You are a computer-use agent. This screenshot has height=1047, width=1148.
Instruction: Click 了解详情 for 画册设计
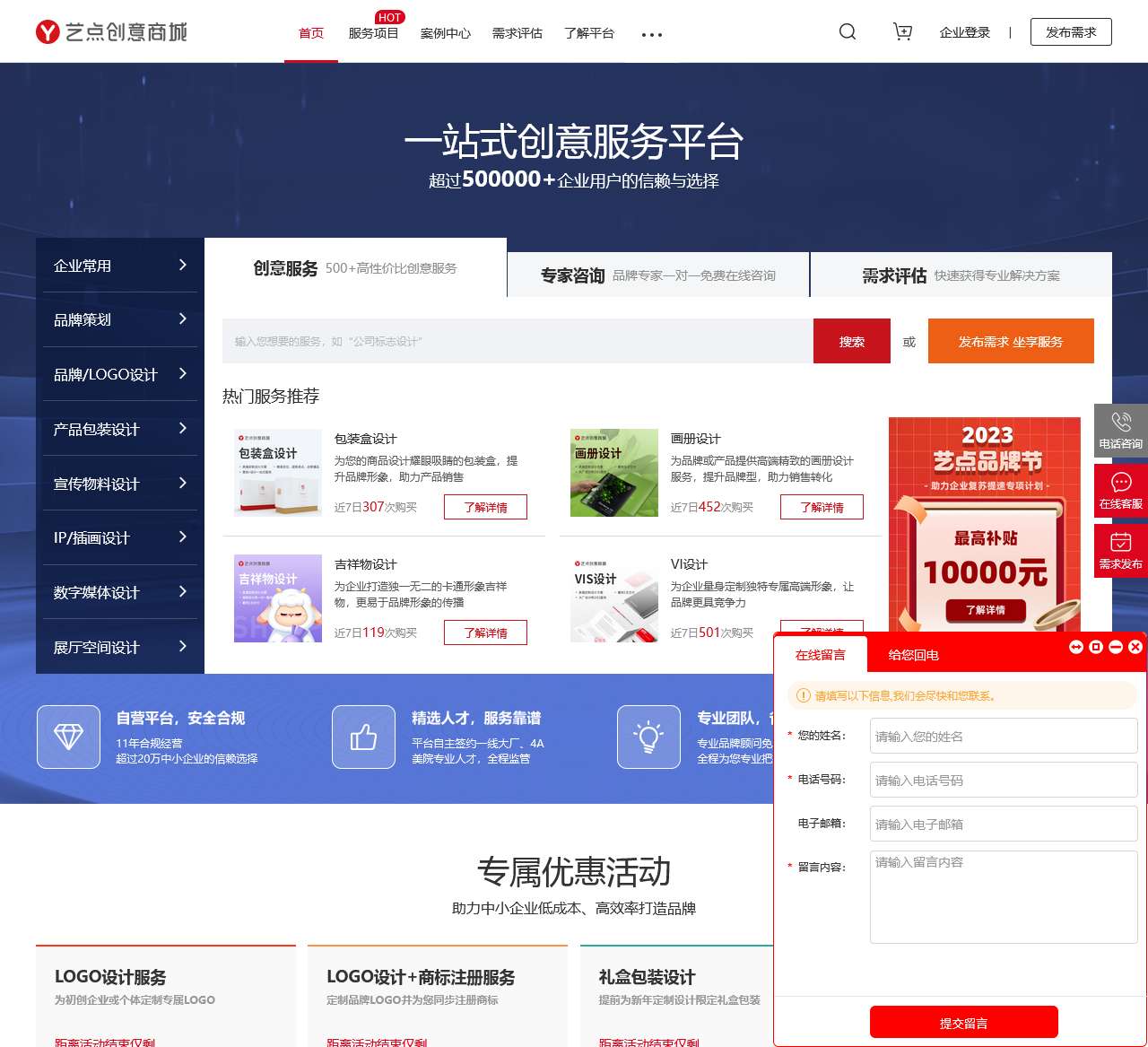822,507
